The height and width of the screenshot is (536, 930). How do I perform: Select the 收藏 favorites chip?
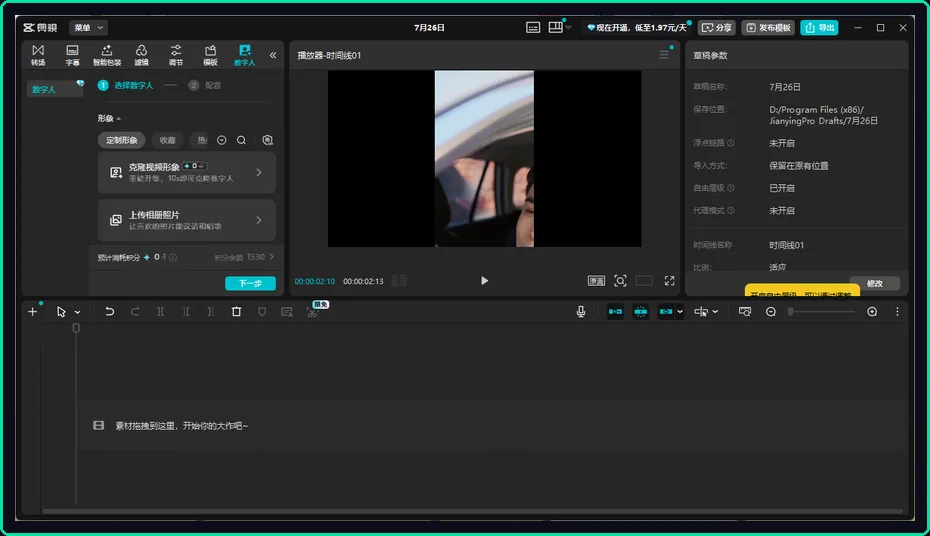pos(167,140)
